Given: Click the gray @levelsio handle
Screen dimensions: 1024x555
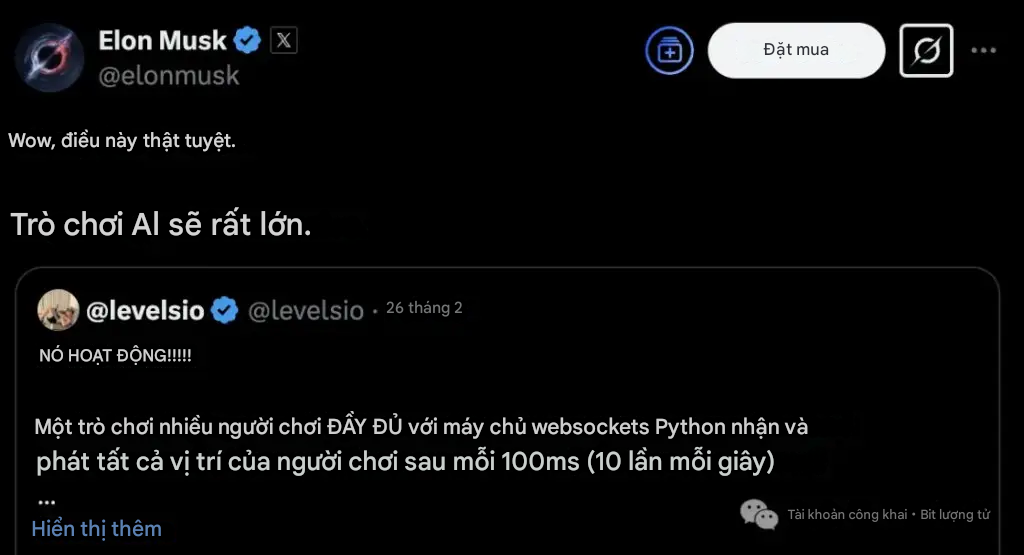Looking at the screenshot, I should coord(306,310).
